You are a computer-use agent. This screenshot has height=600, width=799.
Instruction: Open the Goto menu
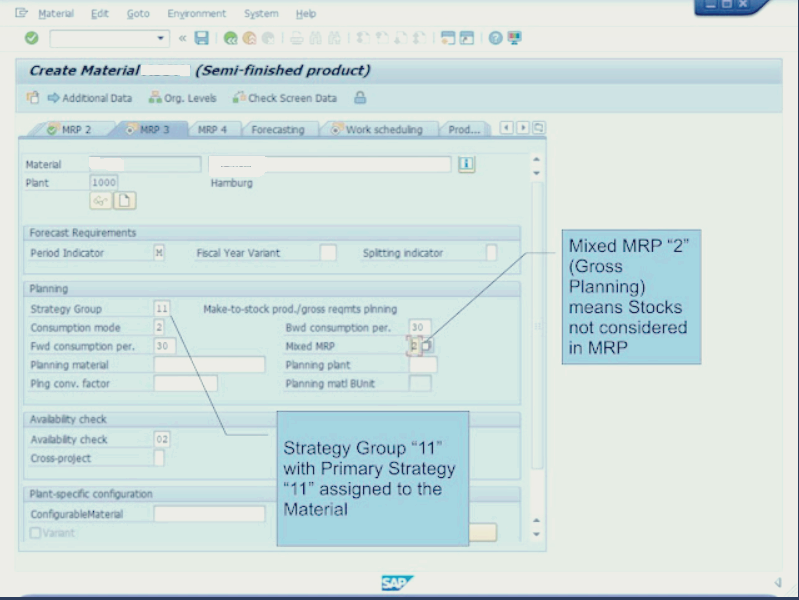click(x=138, y=14)
